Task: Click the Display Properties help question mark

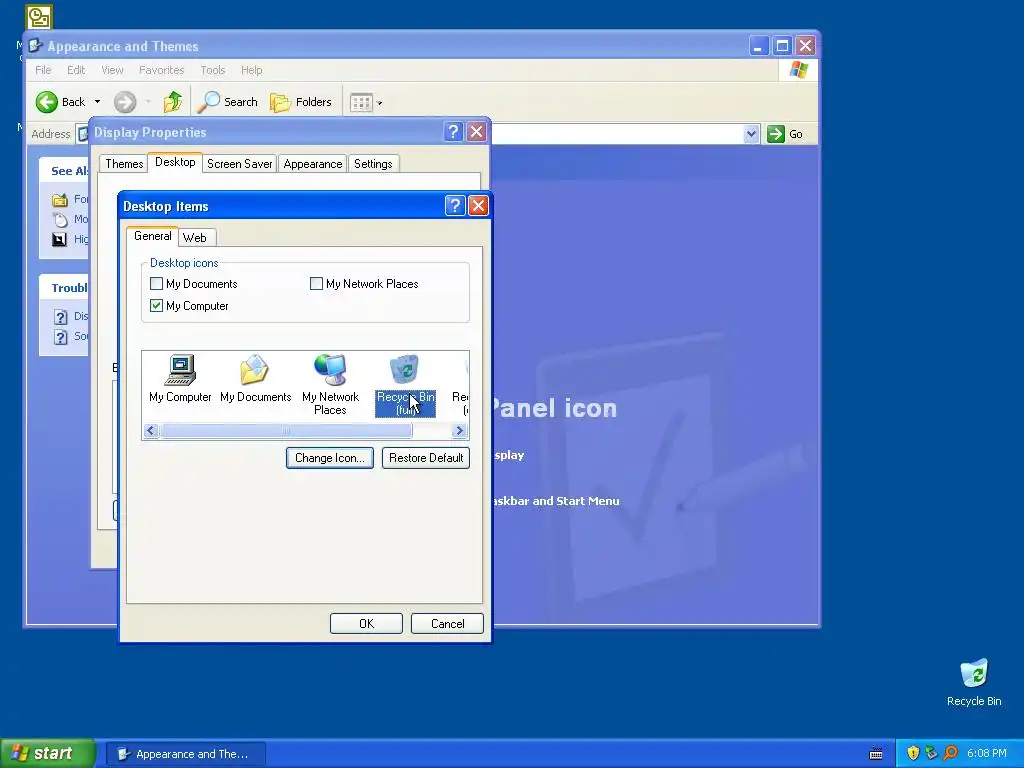Action: [453, 132]
